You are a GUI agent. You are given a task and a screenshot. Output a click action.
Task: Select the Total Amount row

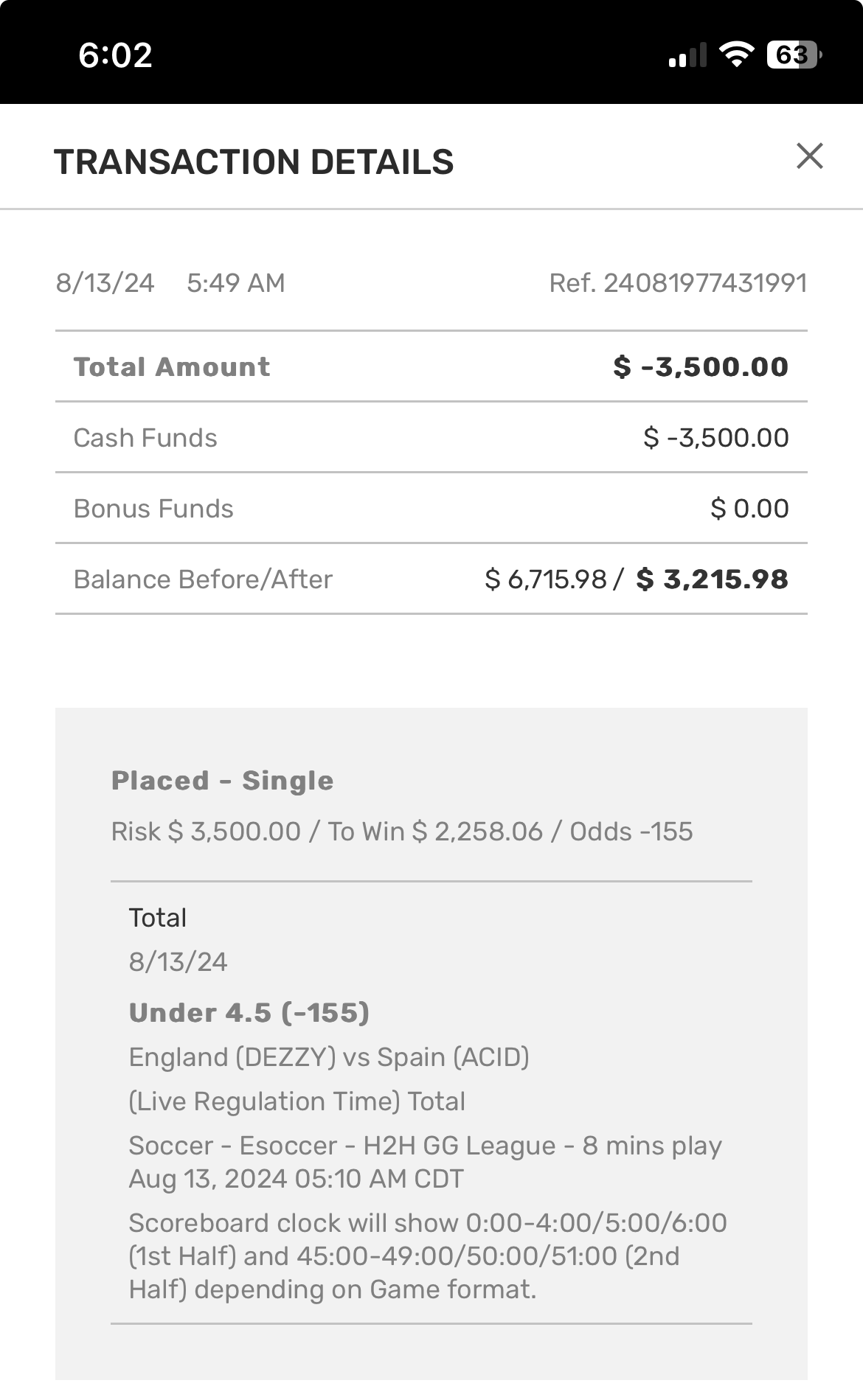pos(431,366)
